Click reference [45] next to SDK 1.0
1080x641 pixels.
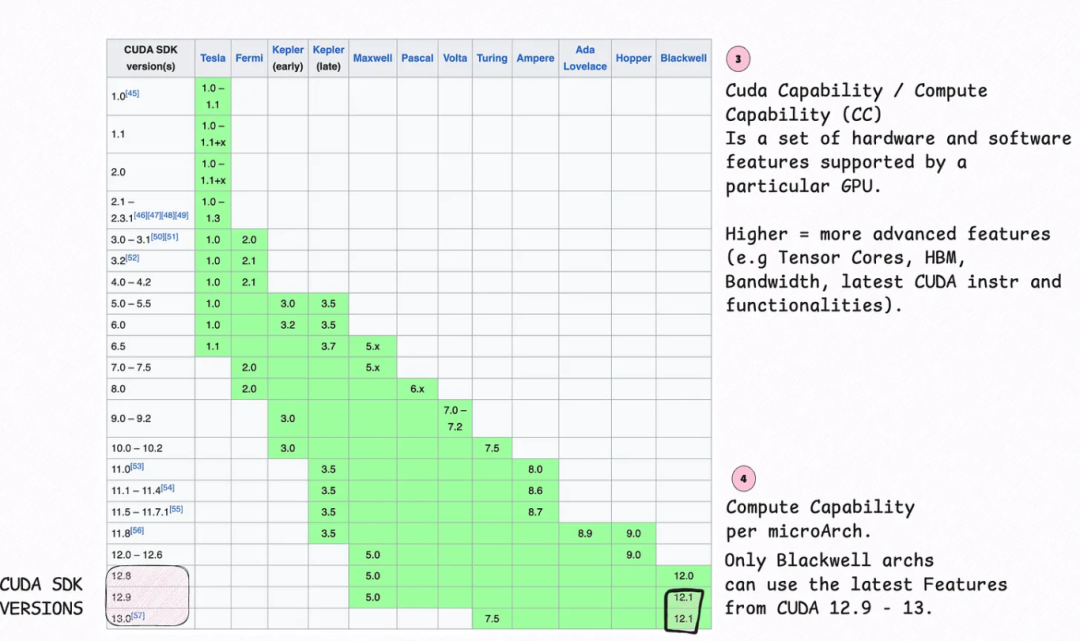click(x=132, y=93)
